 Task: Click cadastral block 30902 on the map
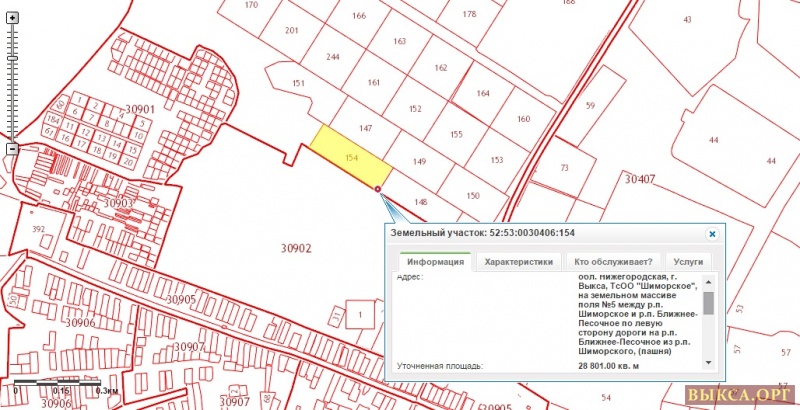pos(296,247)
